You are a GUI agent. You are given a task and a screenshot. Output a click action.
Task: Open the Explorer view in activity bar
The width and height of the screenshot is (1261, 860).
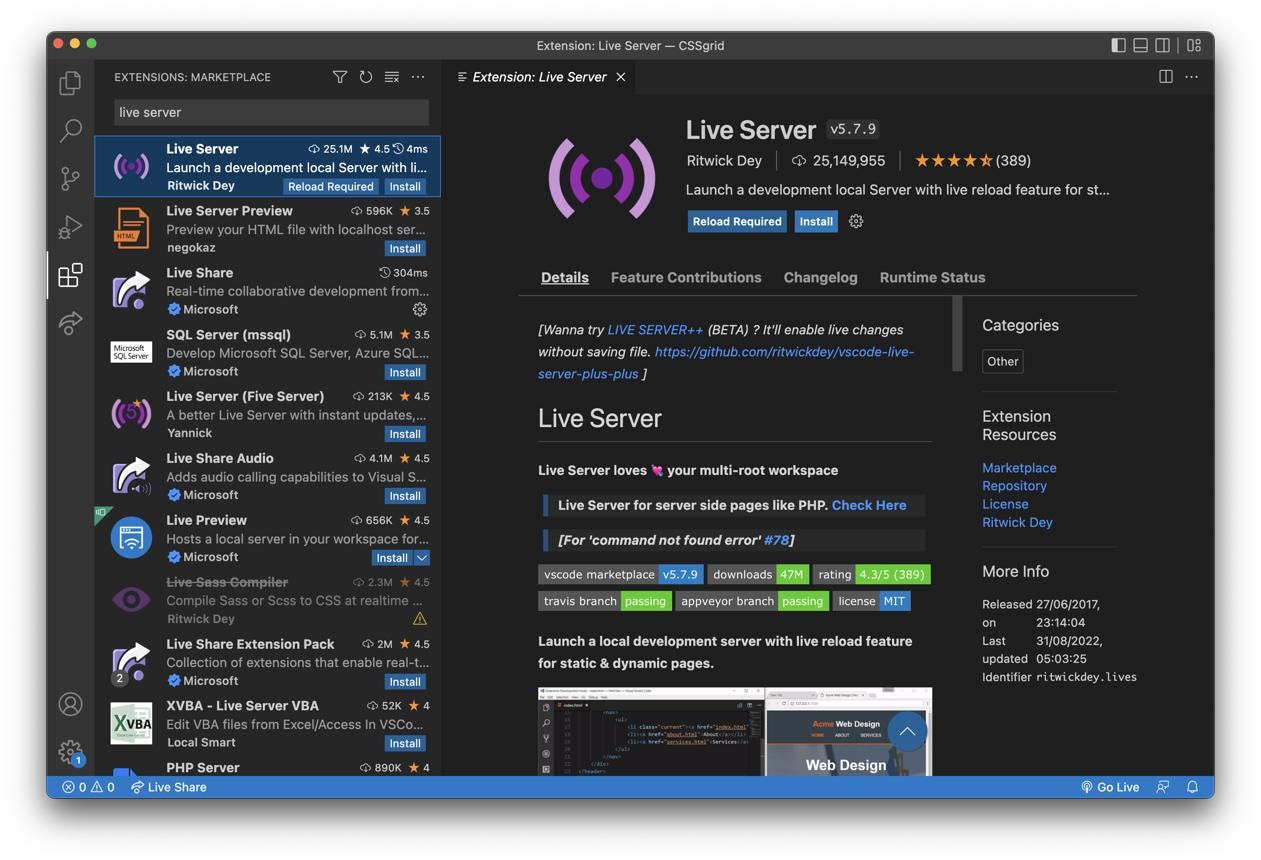[70, 83]
